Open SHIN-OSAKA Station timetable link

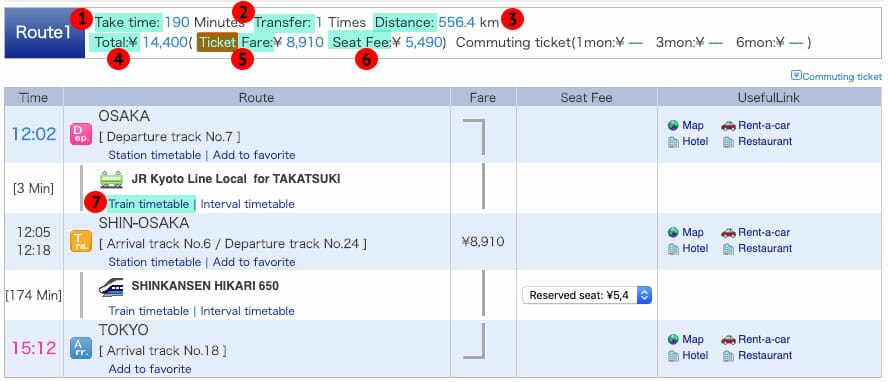coord(155,262)
